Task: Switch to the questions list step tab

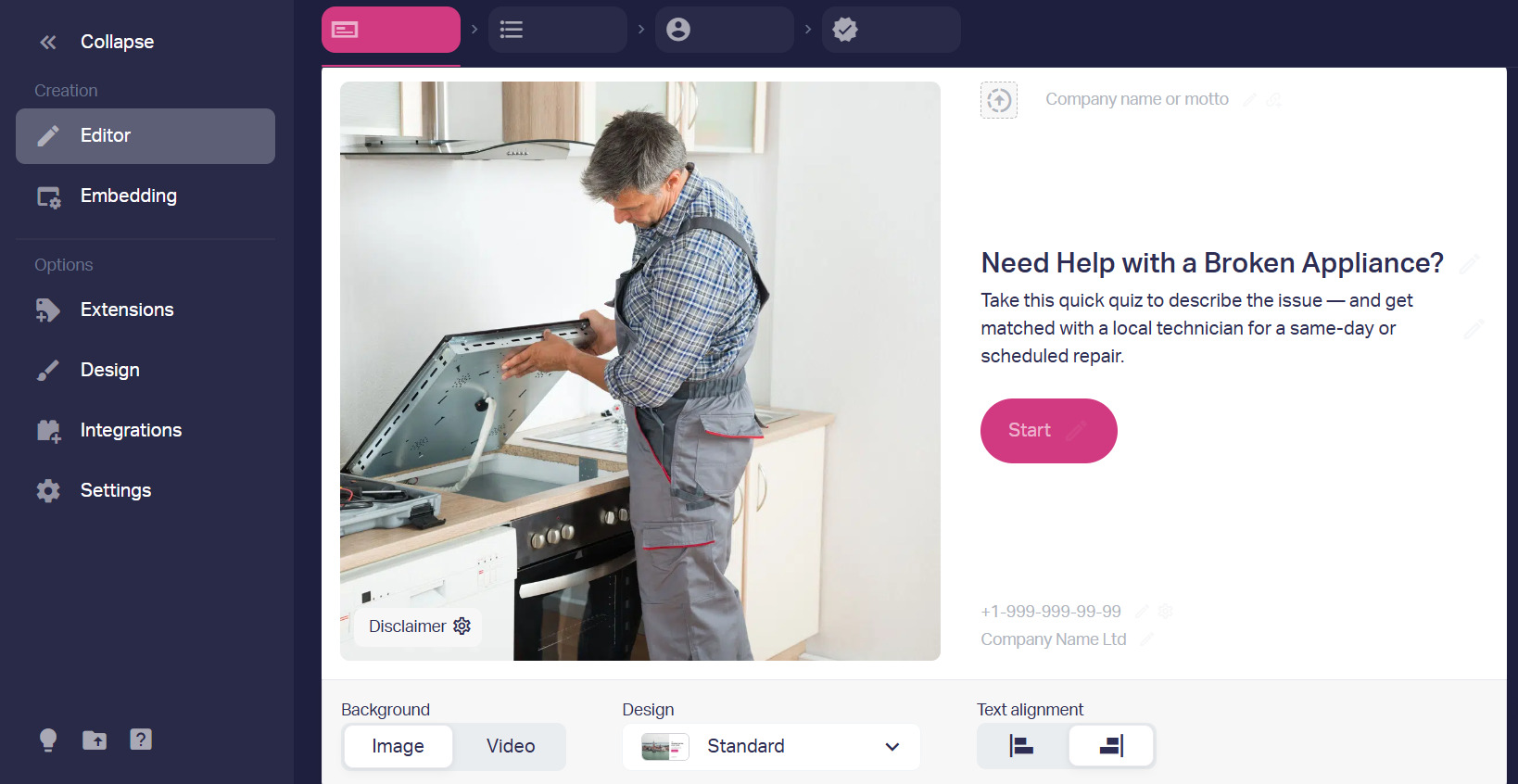Action: tap(557, 30)
